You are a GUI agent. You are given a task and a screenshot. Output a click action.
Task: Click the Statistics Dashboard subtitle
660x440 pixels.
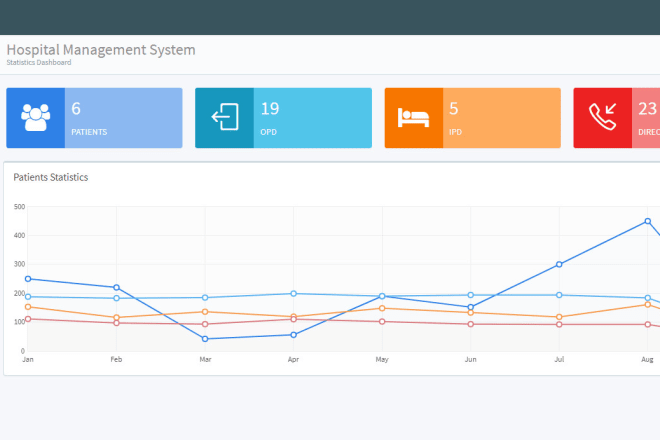39,62
